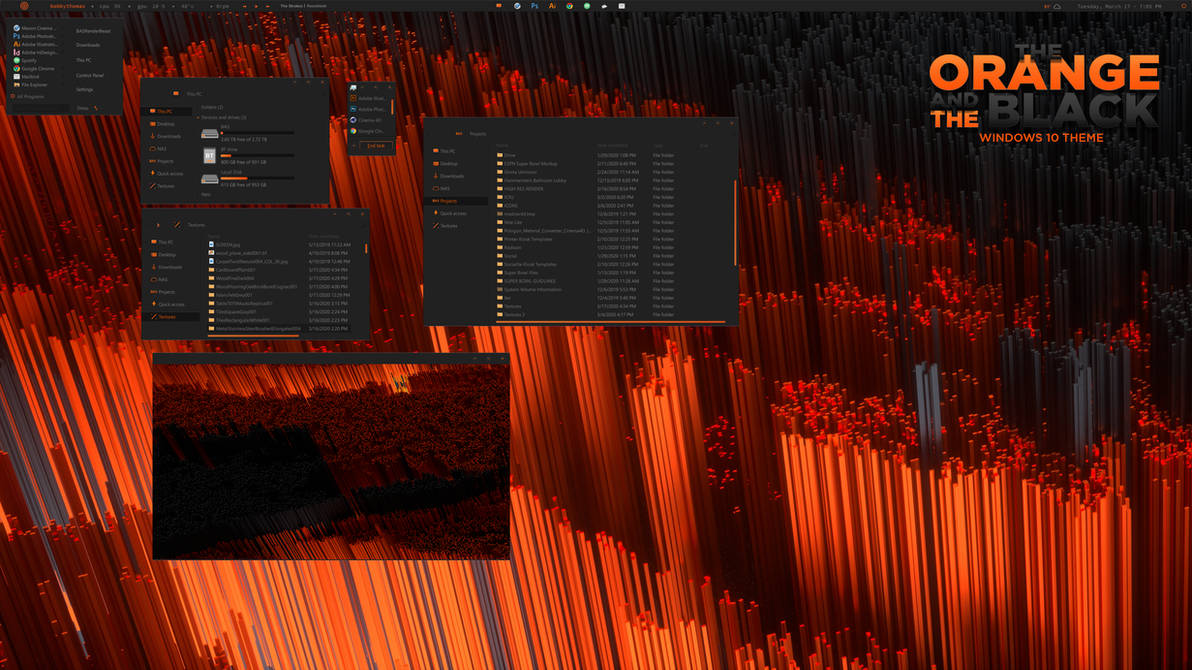Viewport: 1192px width, 670px height.
Task: Click the Sleep button in the start menu
Action: (83, 108)
